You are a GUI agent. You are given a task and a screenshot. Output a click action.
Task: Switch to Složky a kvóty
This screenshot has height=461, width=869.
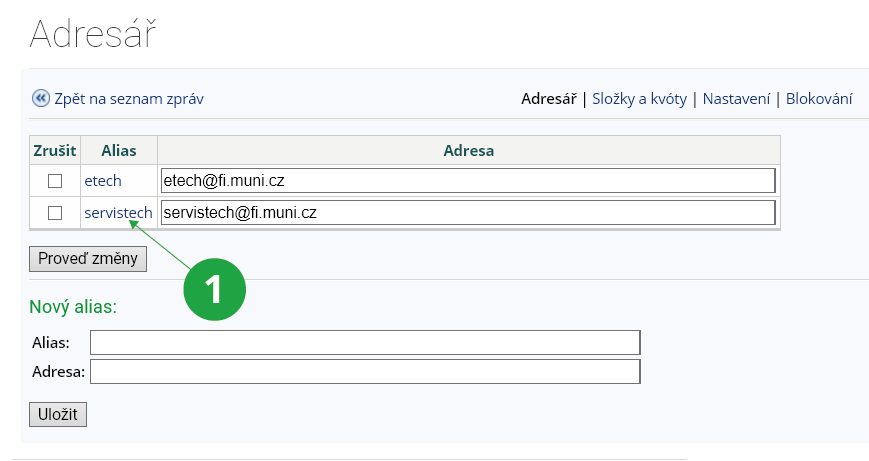pos(639,98)
